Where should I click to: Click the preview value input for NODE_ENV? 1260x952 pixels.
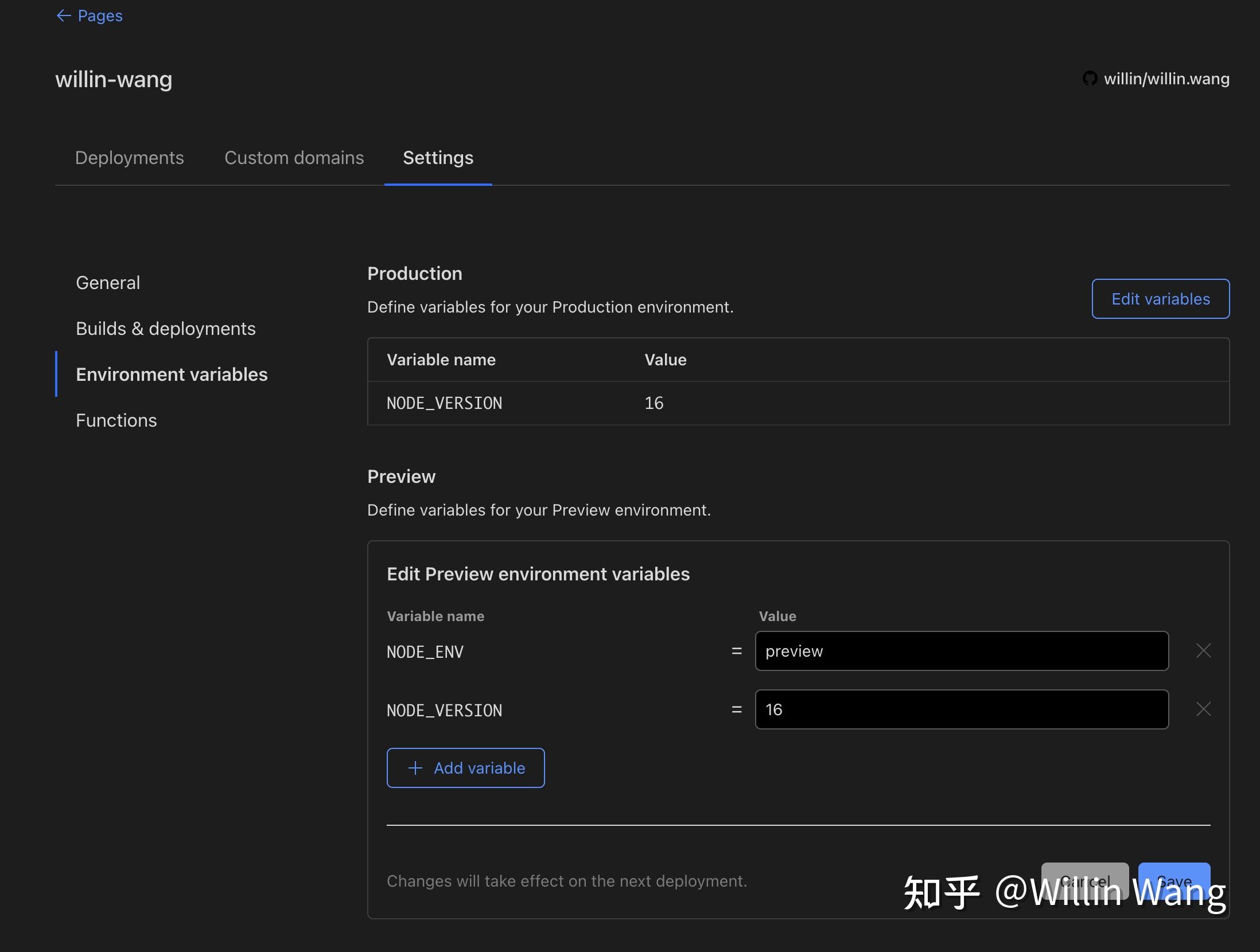[x=961, y=650]
